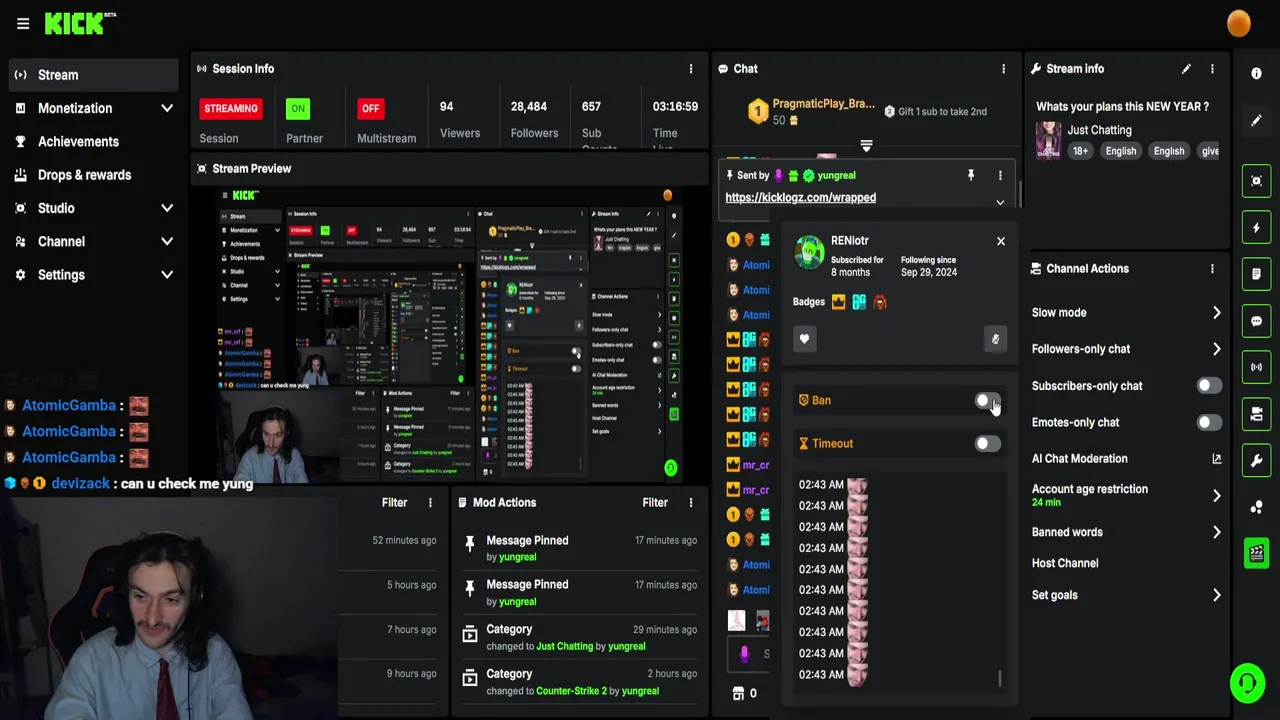Click the camera icon in right sidebar
Viewport: 1280px width, 720px height.
coord(1256,414)
